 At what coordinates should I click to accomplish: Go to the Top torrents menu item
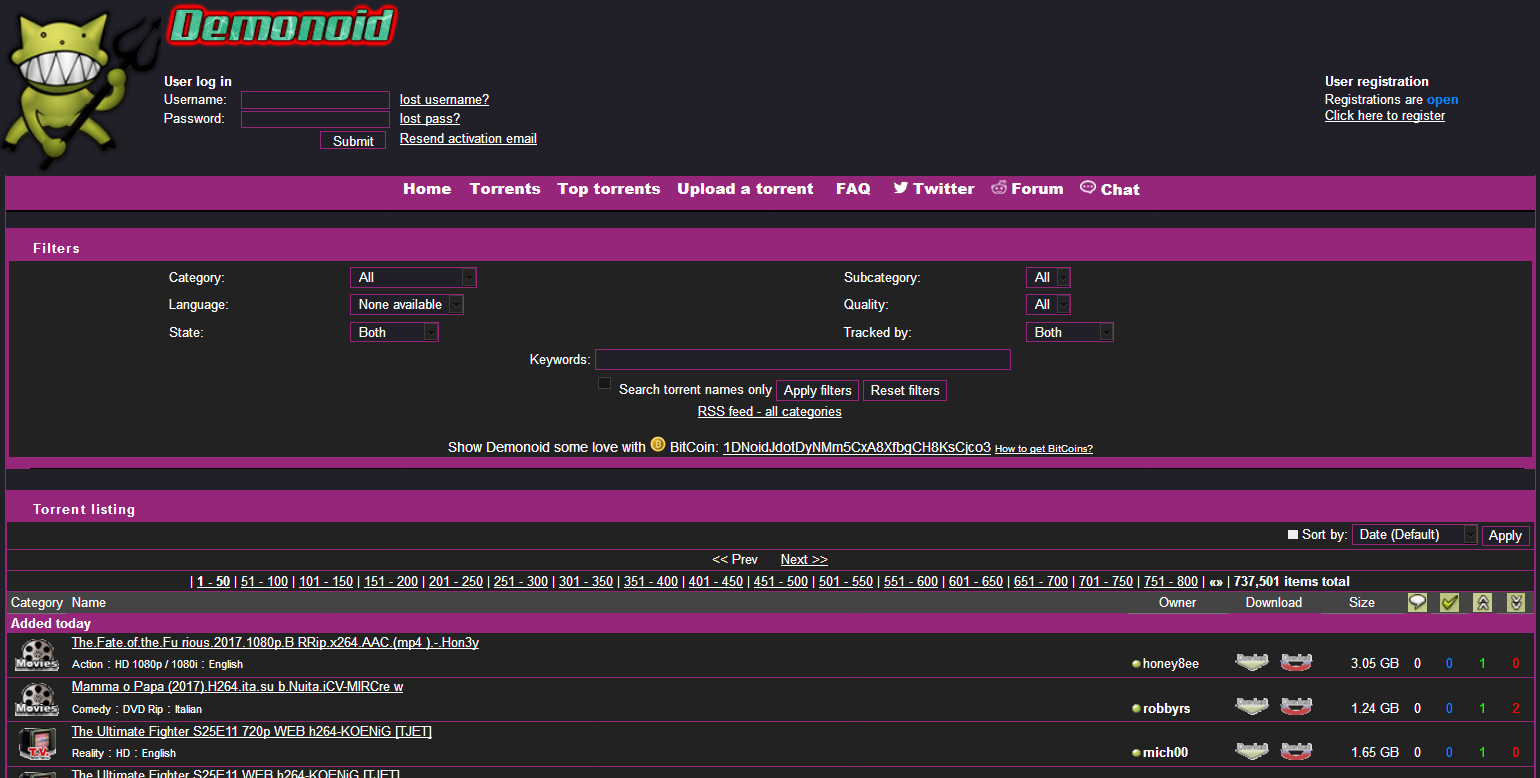pyautogui.click(x=608, y=188)
